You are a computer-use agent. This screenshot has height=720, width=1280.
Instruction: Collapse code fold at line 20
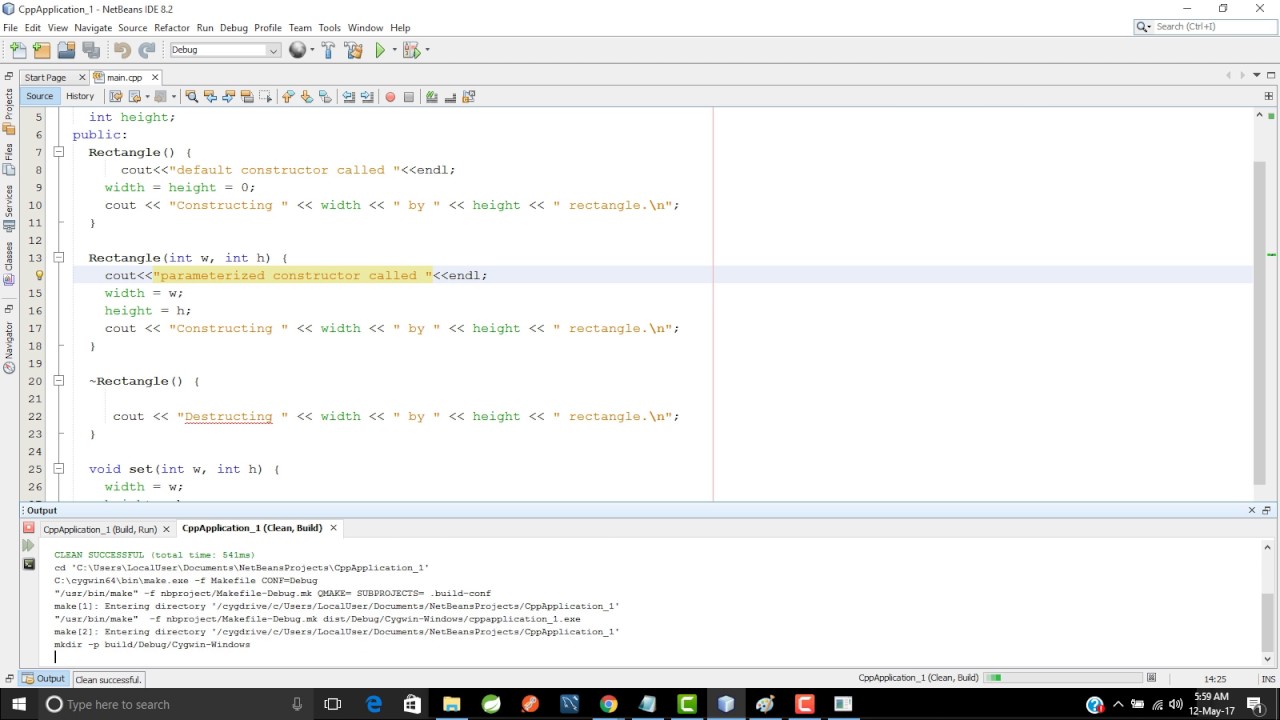pyautogui.click(x=59, y=381)
